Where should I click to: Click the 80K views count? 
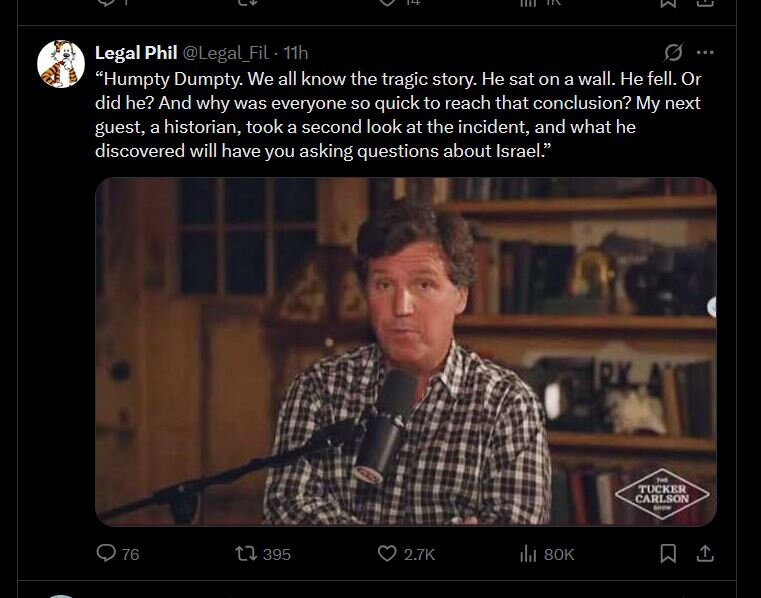pos(559,554)
